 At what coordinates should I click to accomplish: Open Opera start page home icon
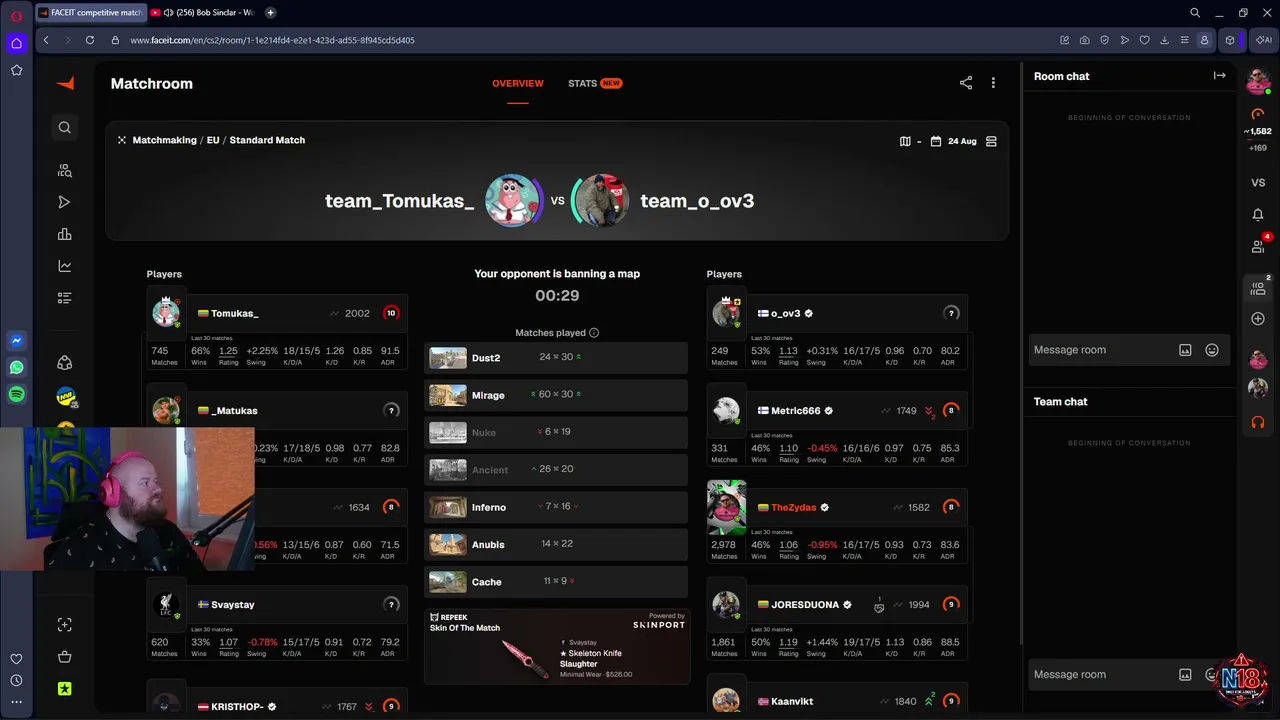[x=16, y=43]
